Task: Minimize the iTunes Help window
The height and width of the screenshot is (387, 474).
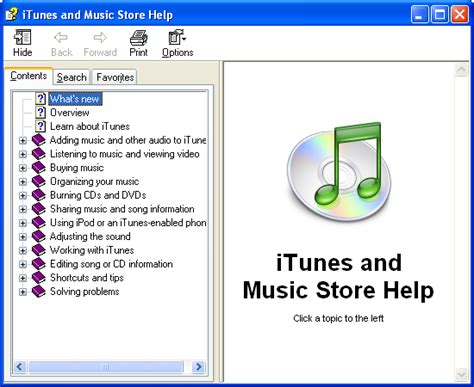Action: 420,15
